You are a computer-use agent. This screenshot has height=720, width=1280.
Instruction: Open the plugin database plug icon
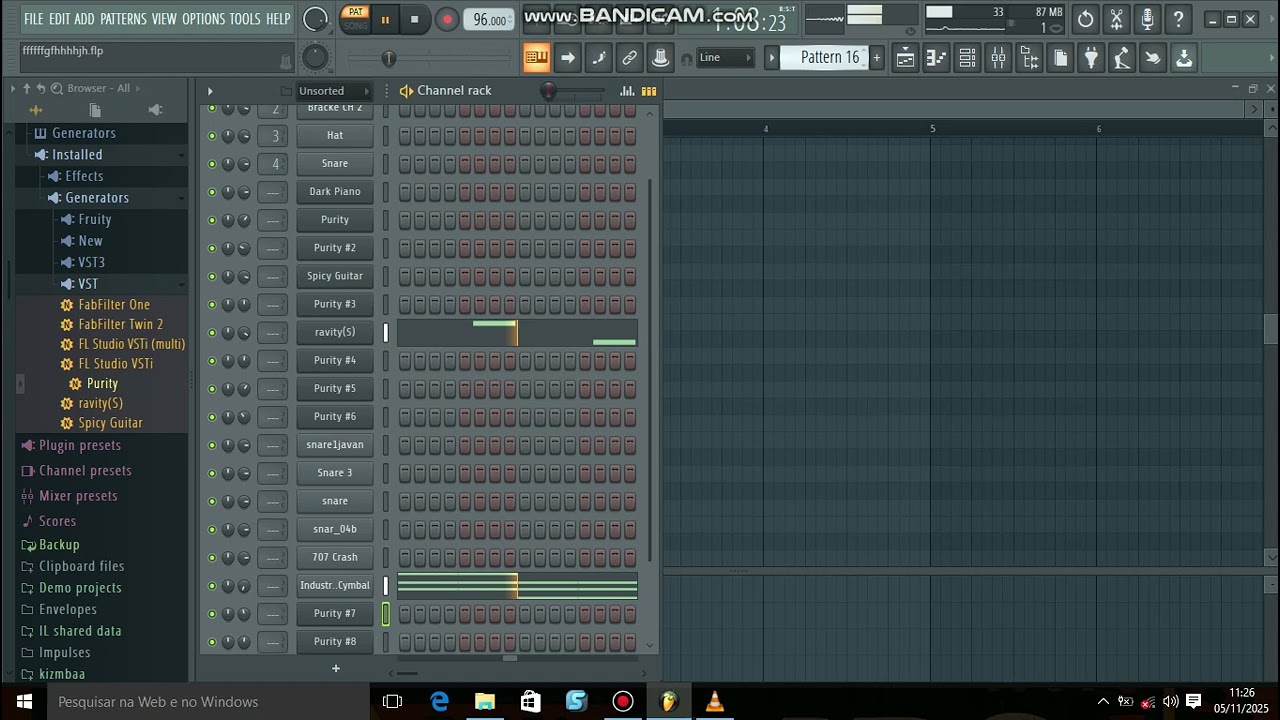(x=1091, y=58)
